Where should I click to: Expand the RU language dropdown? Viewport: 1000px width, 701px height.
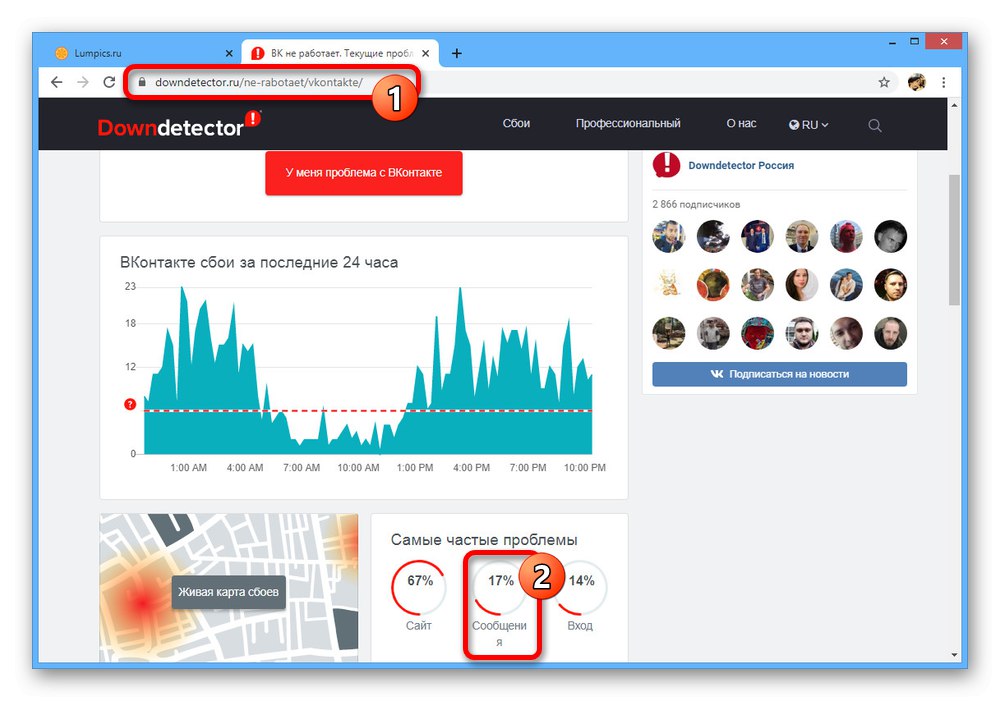[808, 125]
